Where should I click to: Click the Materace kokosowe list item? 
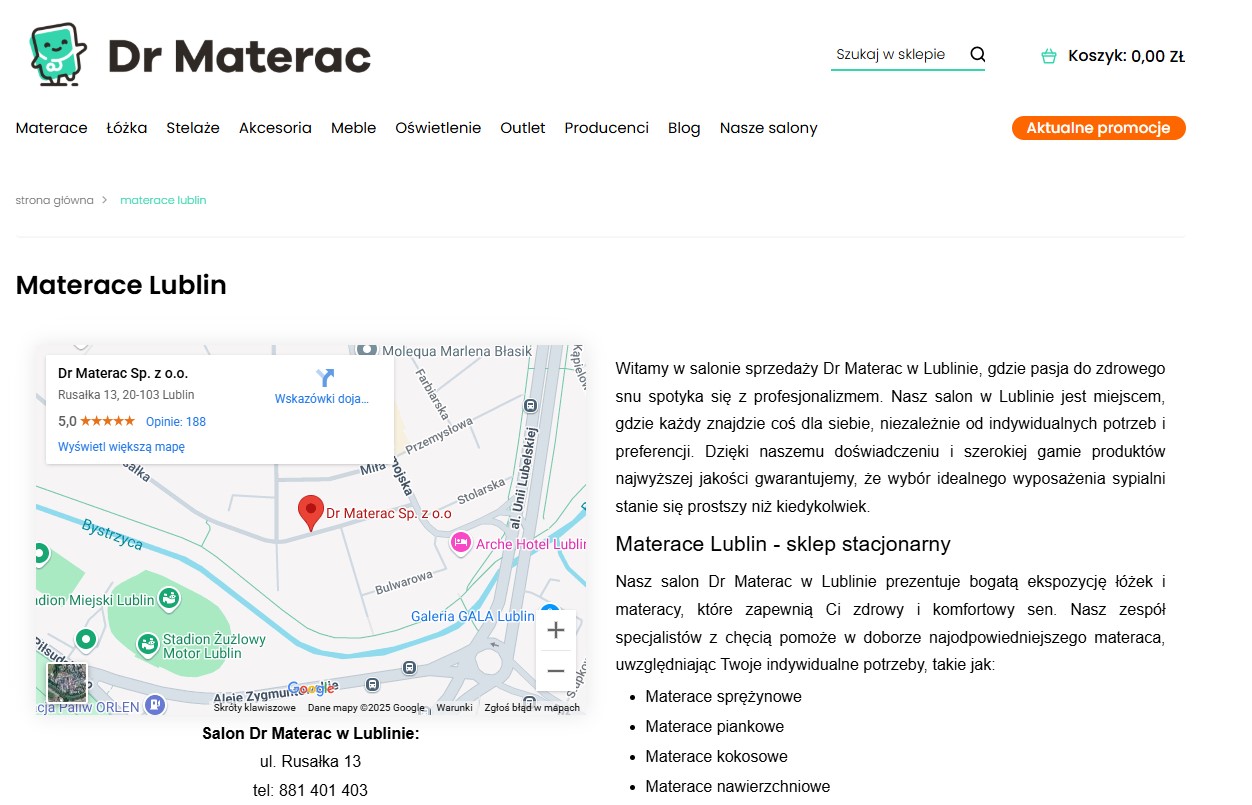[717, 757]
